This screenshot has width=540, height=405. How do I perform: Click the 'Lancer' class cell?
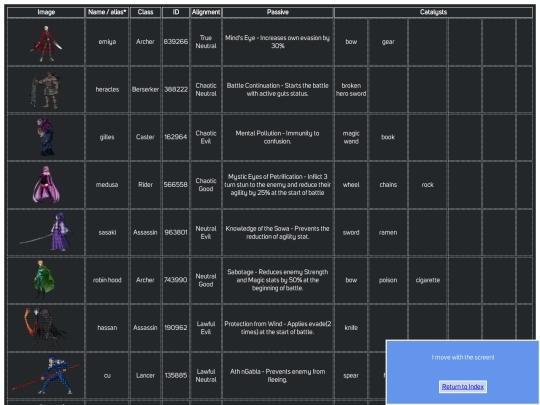point(145,375)
